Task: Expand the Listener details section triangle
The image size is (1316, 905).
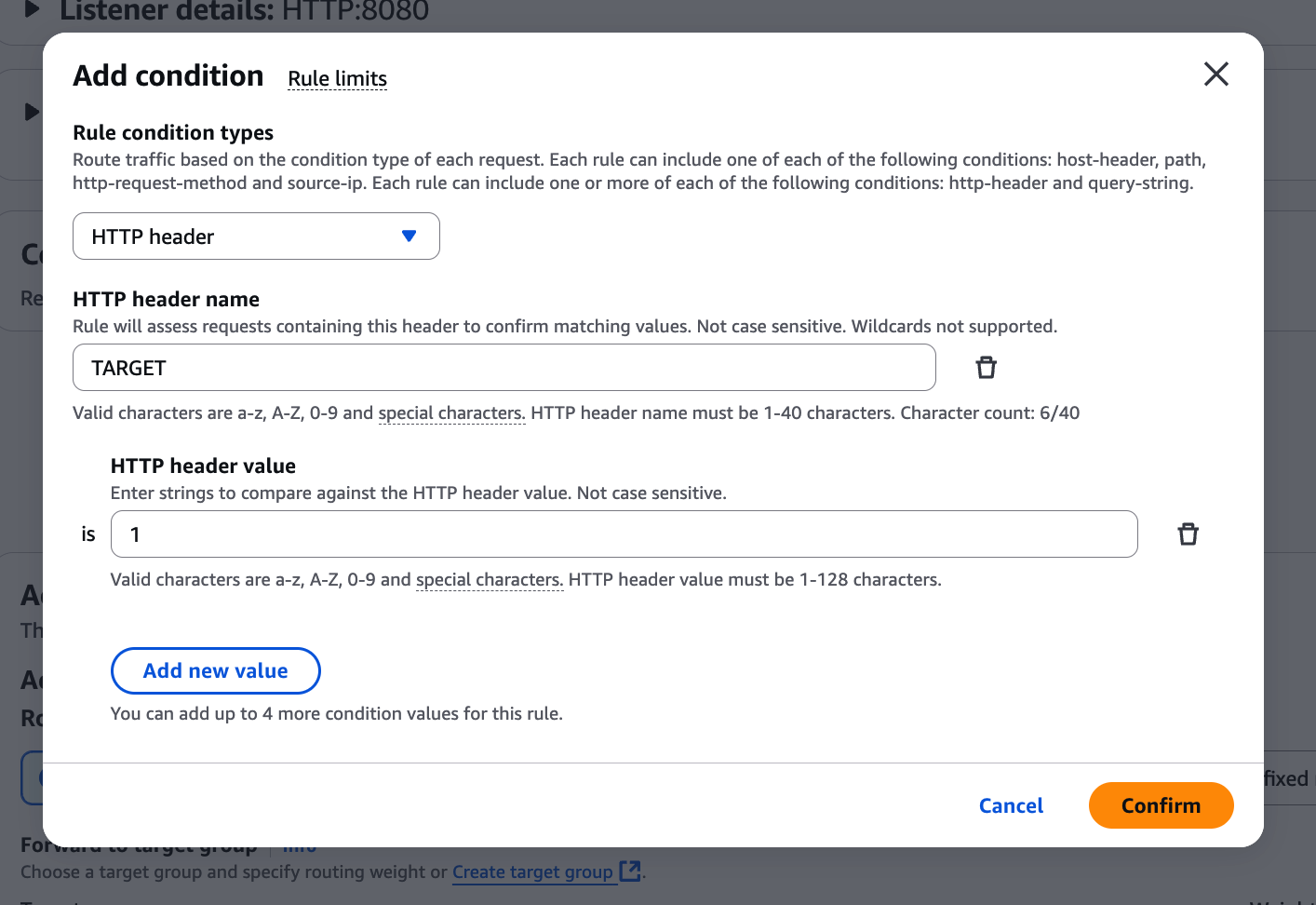Action: pos(33,9)
